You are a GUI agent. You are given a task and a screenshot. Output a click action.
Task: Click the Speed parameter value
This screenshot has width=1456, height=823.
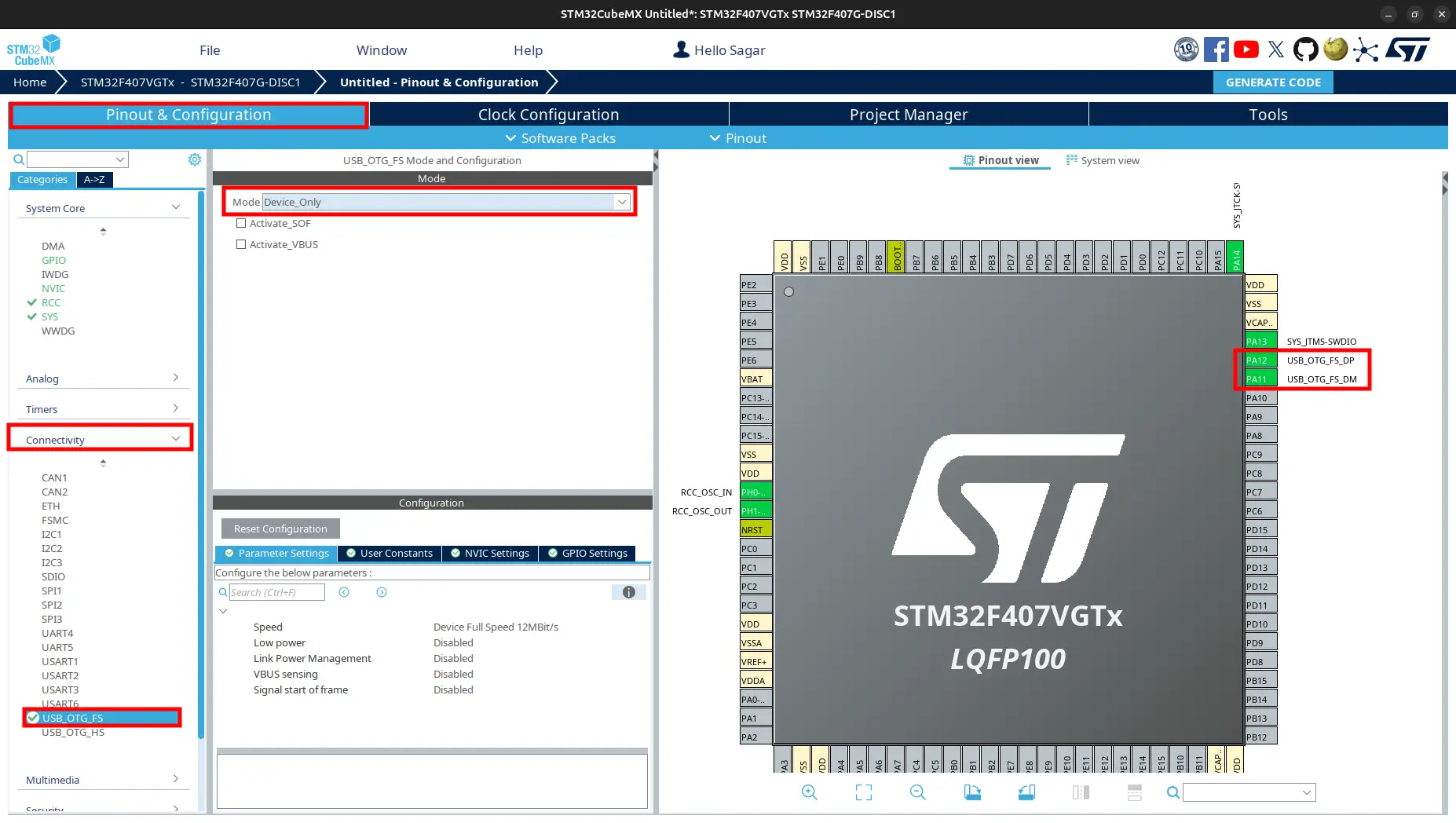(x=496, y=627)
